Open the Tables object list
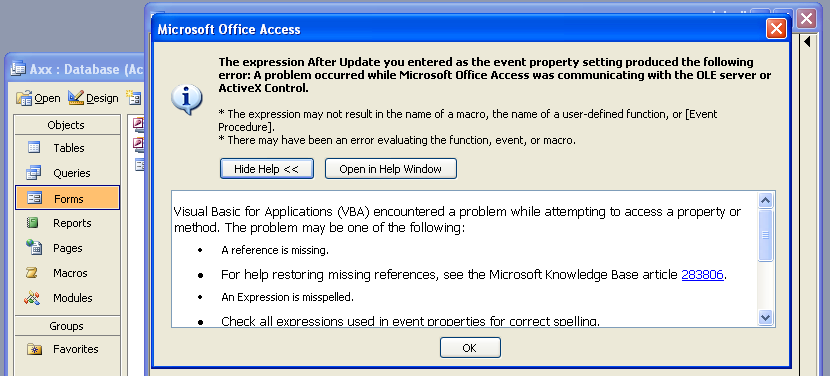The image size is (830, 376). (x=67, y=148)
